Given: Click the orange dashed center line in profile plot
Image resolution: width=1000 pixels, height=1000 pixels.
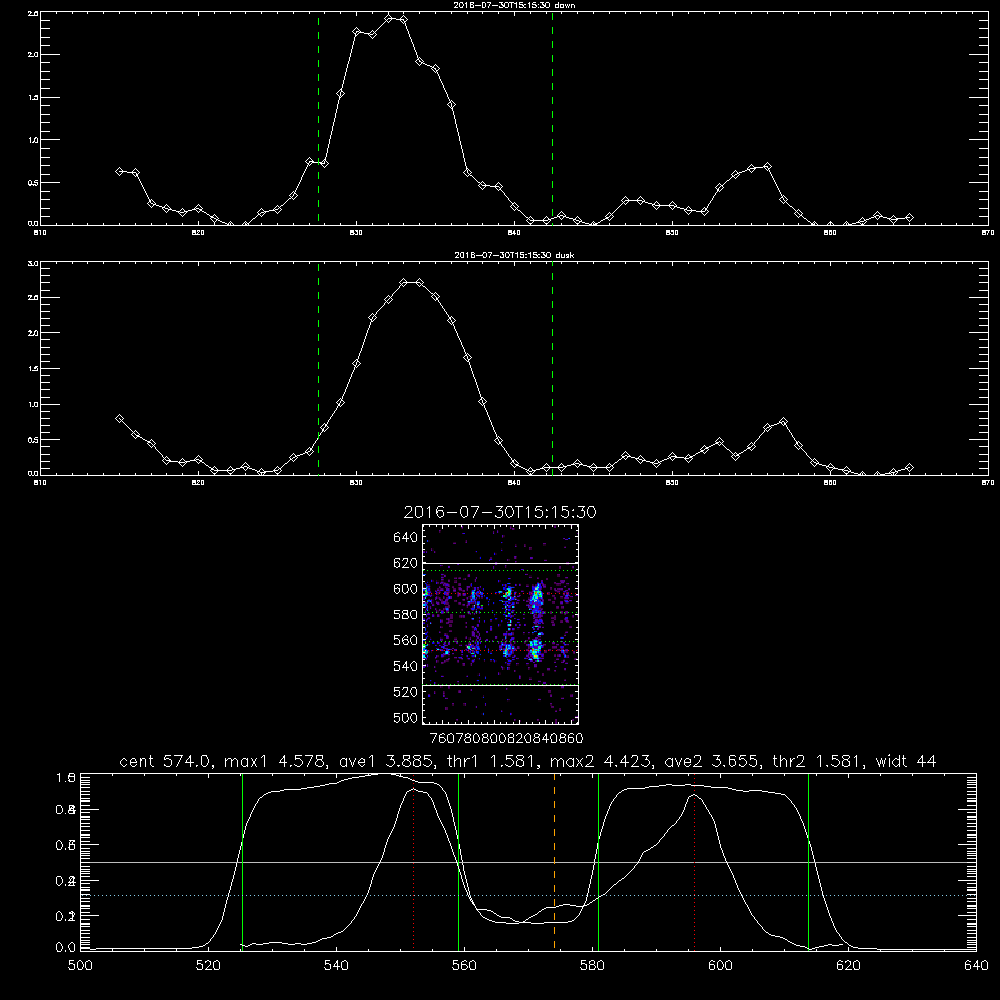Looking at the screenshot, I should (x=554, y=861).
